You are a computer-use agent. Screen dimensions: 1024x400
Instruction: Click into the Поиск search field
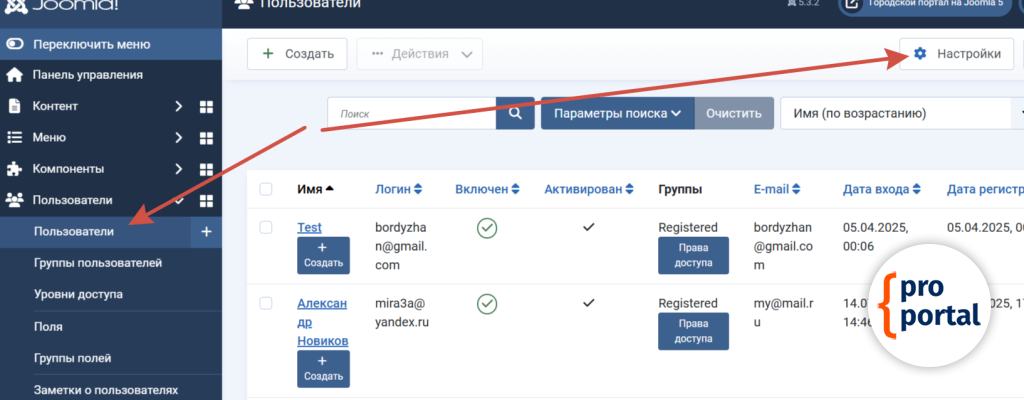tap(412, 114)
